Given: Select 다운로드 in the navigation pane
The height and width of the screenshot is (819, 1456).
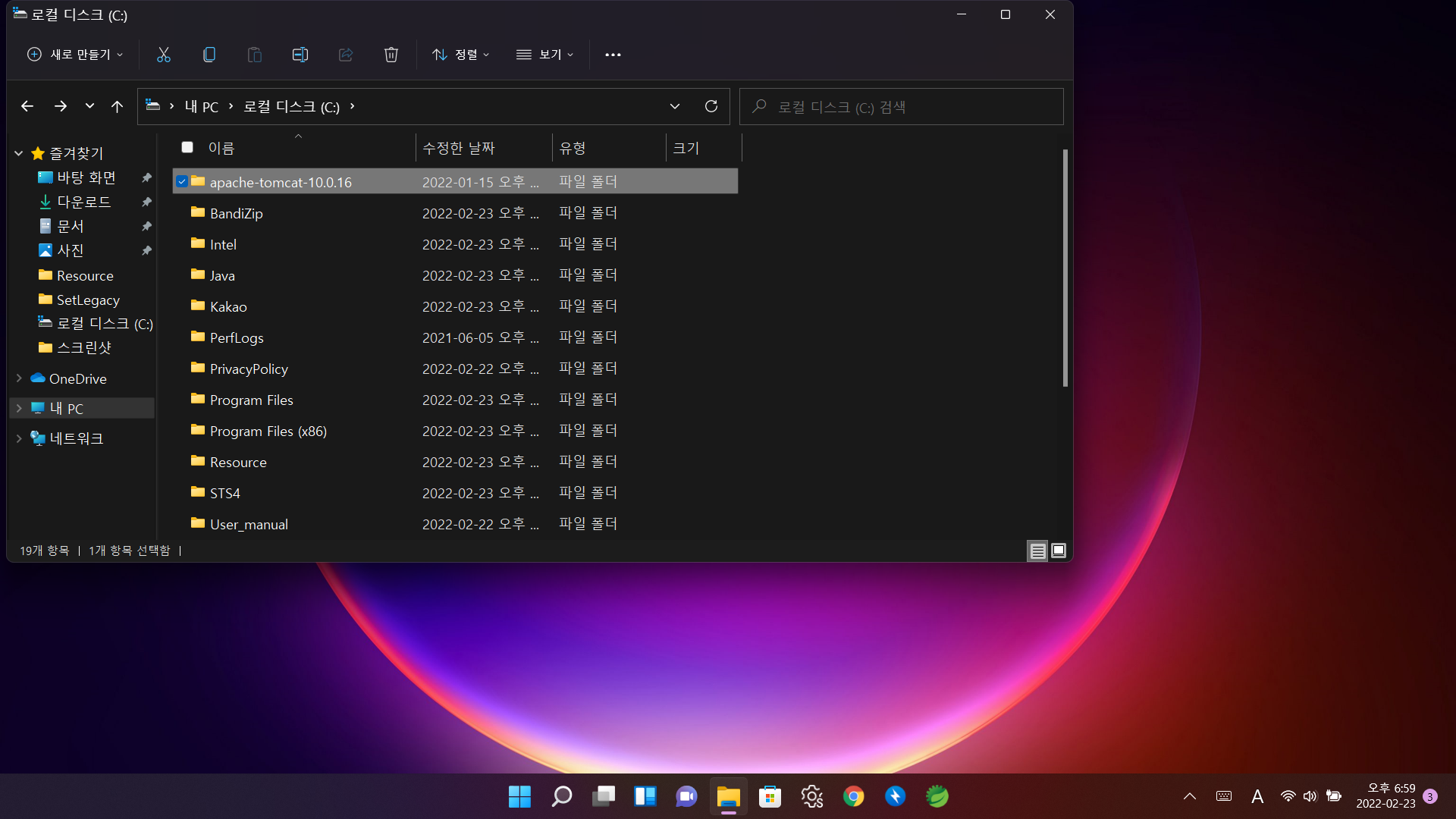Looking at the screenshot, I should pyautogui.click(x=83, y=202).
